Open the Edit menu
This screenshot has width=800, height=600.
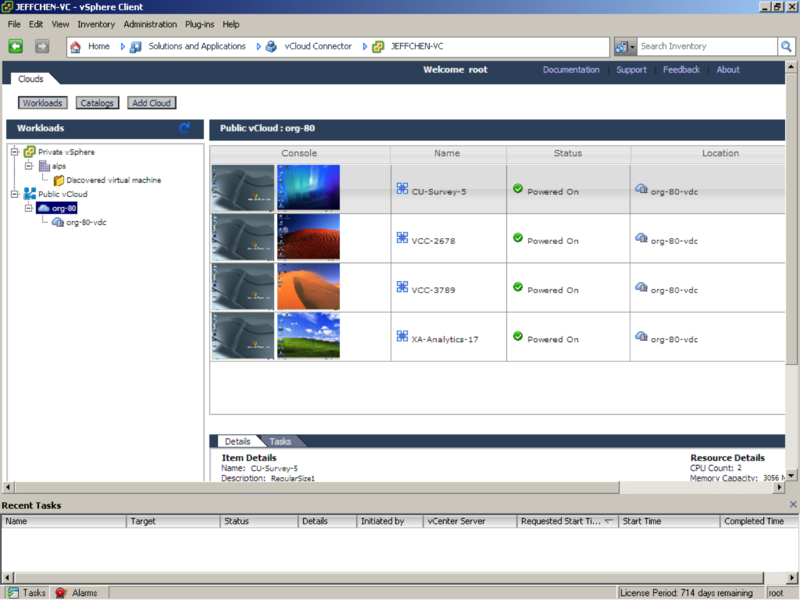point(36,24)
